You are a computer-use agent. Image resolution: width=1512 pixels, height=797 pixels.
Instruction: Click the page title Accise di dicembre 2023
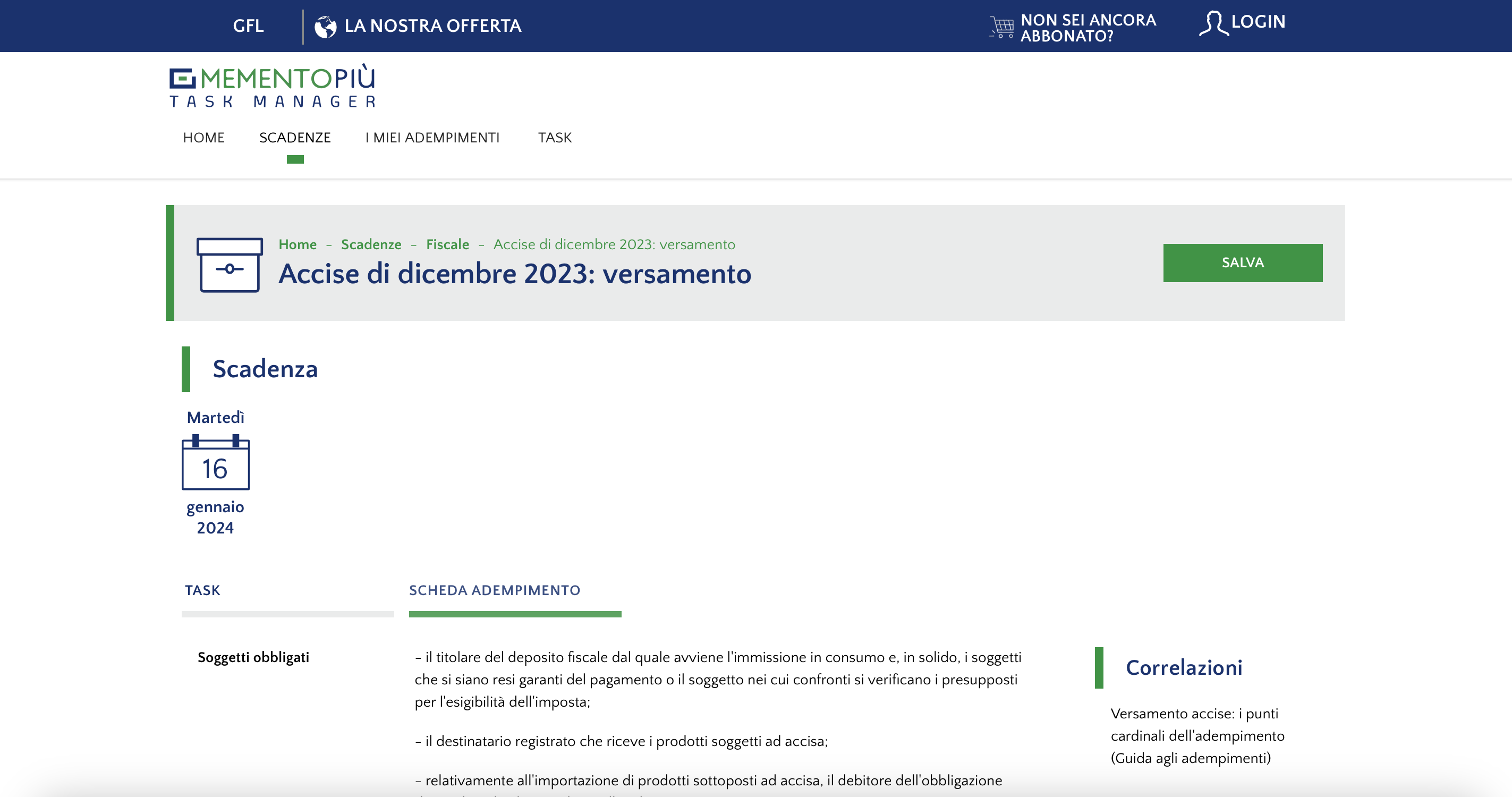tap(515, 274)
